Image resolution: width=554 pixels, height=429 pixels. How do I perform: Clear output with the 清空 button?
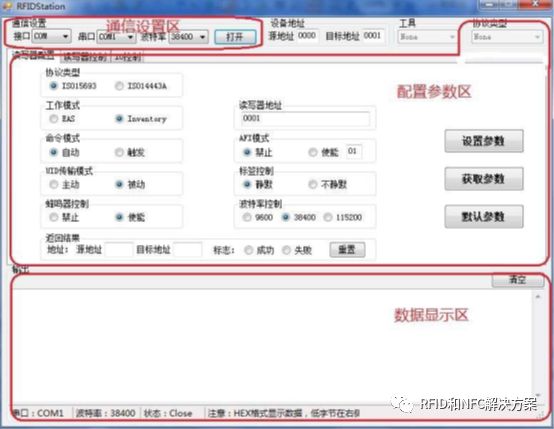pos(518,280)
